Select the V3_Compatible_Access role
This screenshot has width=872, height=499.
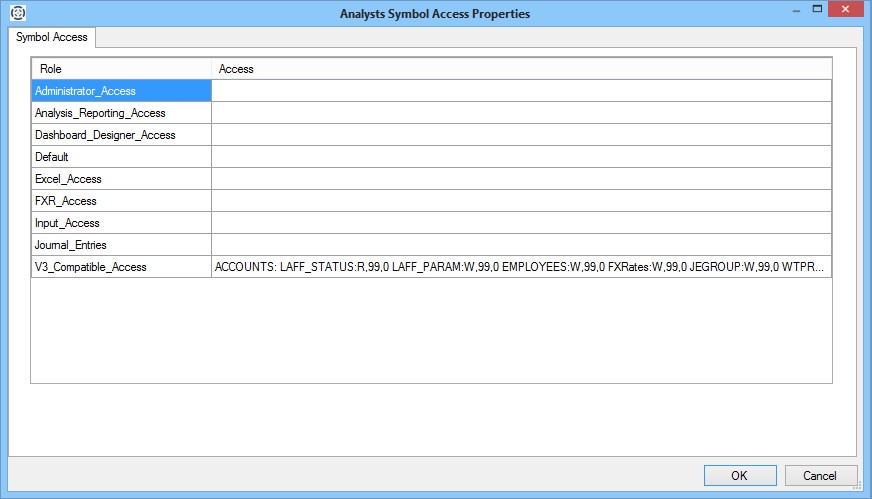[x=121, y=267]
